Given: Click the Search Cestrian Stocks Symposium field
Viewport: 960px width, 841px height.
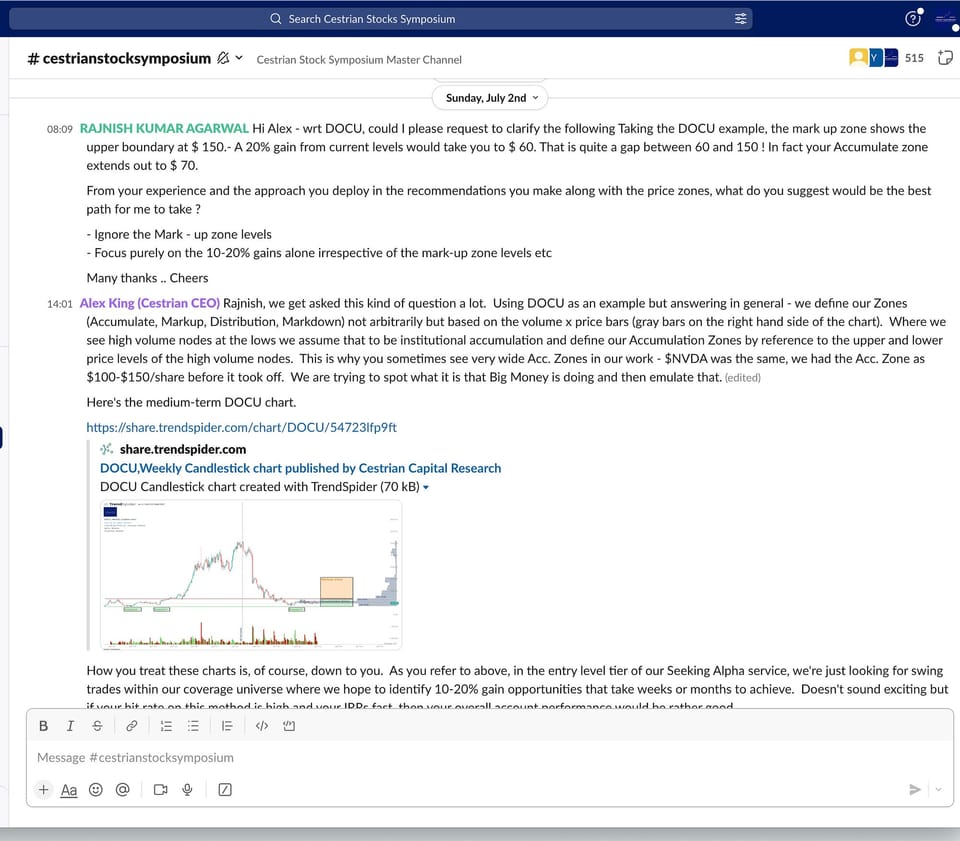Looking at the screenshot, I should pyautogui.click(x=381, y=19).
